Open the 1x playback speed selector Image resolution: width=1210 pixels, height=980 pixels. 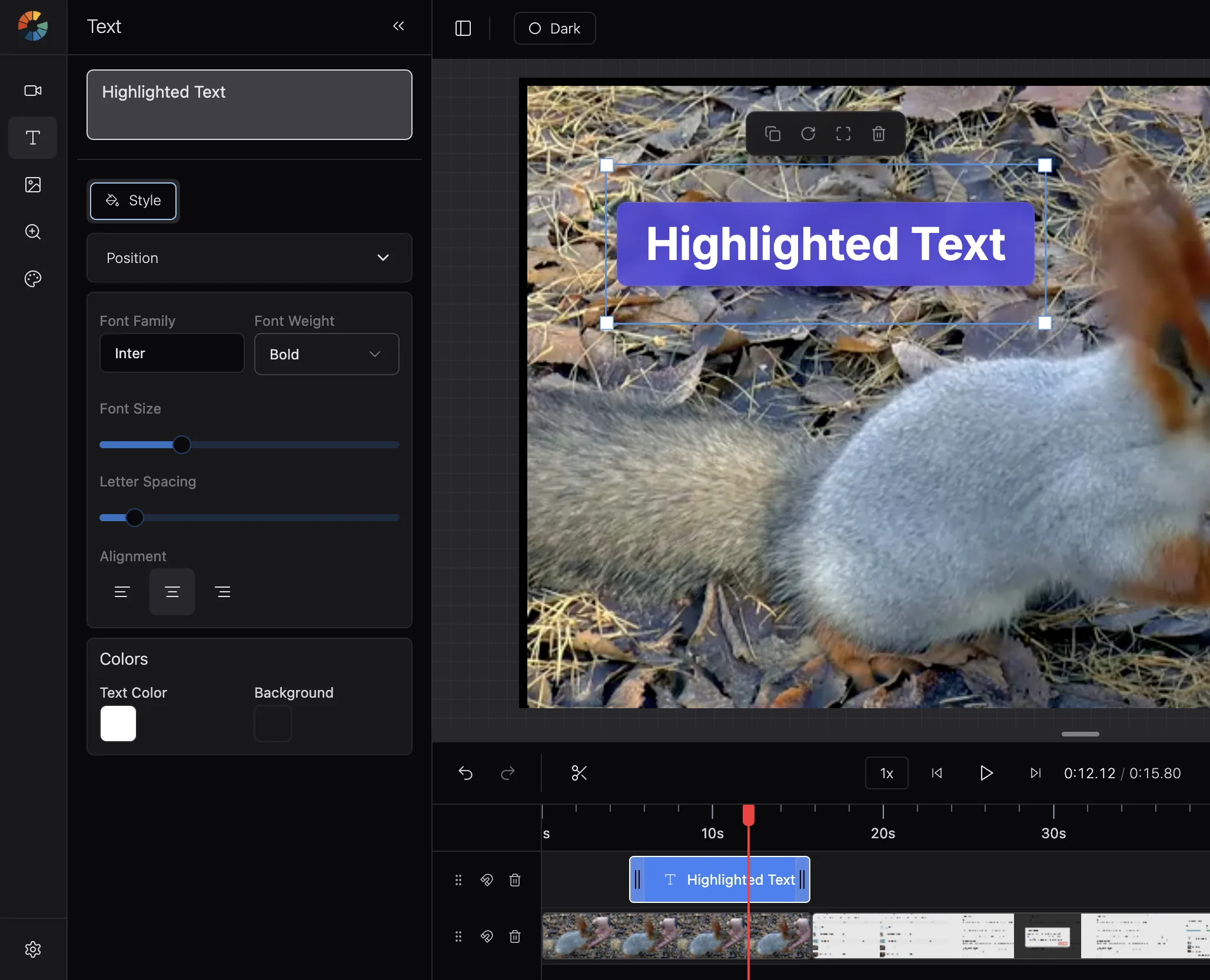pyautogui.click(x=886, y=773)
